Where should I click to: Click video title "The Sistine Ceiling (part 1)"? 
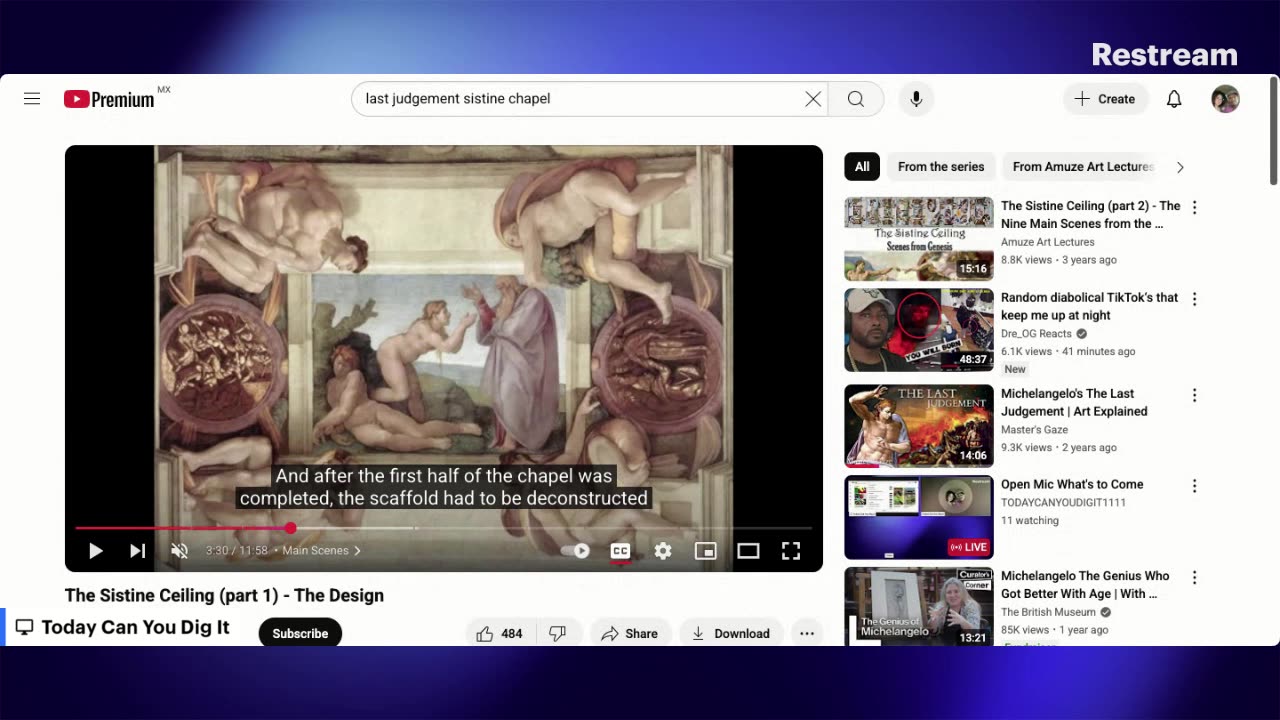pos(224,596)
